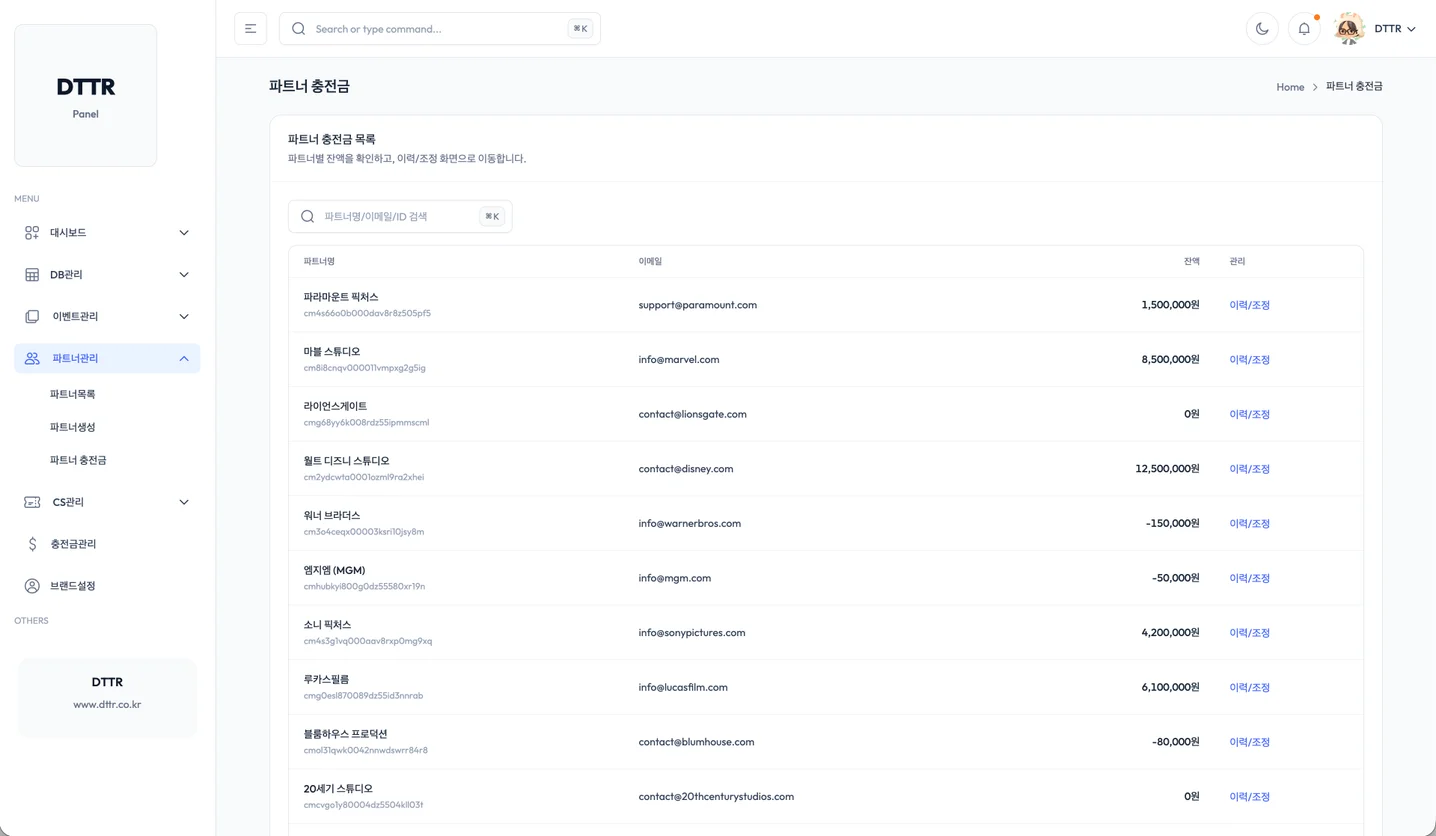
Task: Open the 대시보드 menu item
Action: [x=107, y=233]
